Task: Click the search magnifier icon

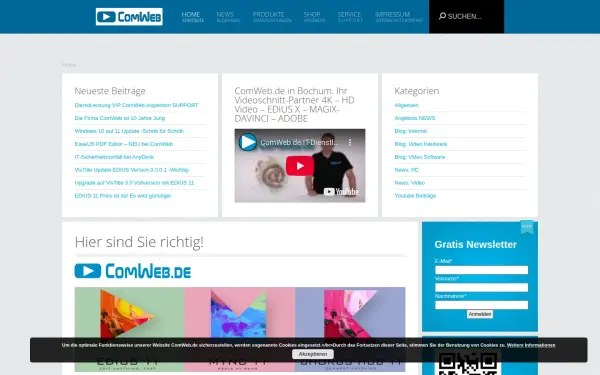Action: (x=442, y=16)
